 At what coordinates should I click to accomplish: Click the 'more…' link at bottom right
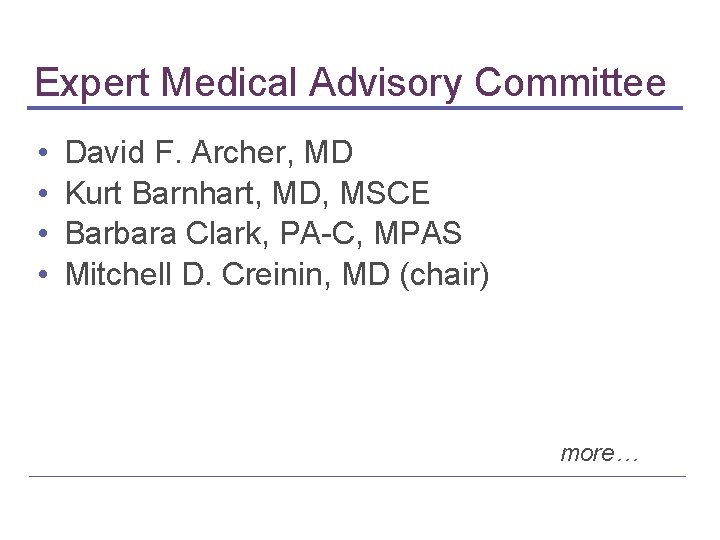[x=599, y=453]
